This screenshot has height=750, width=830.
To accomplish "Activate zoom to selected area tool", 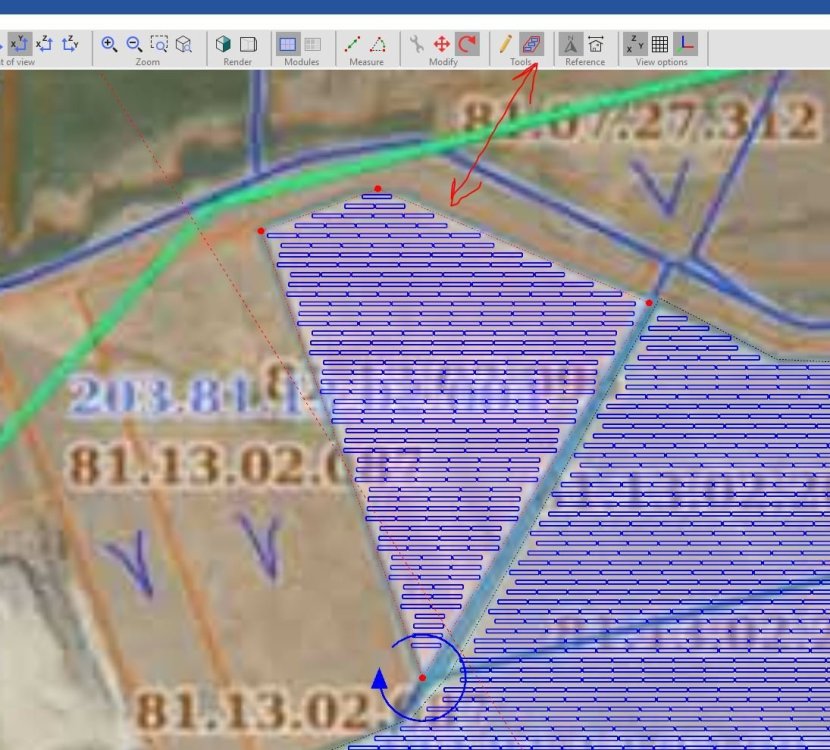I will pyautogui.click(x=159, y=44).
